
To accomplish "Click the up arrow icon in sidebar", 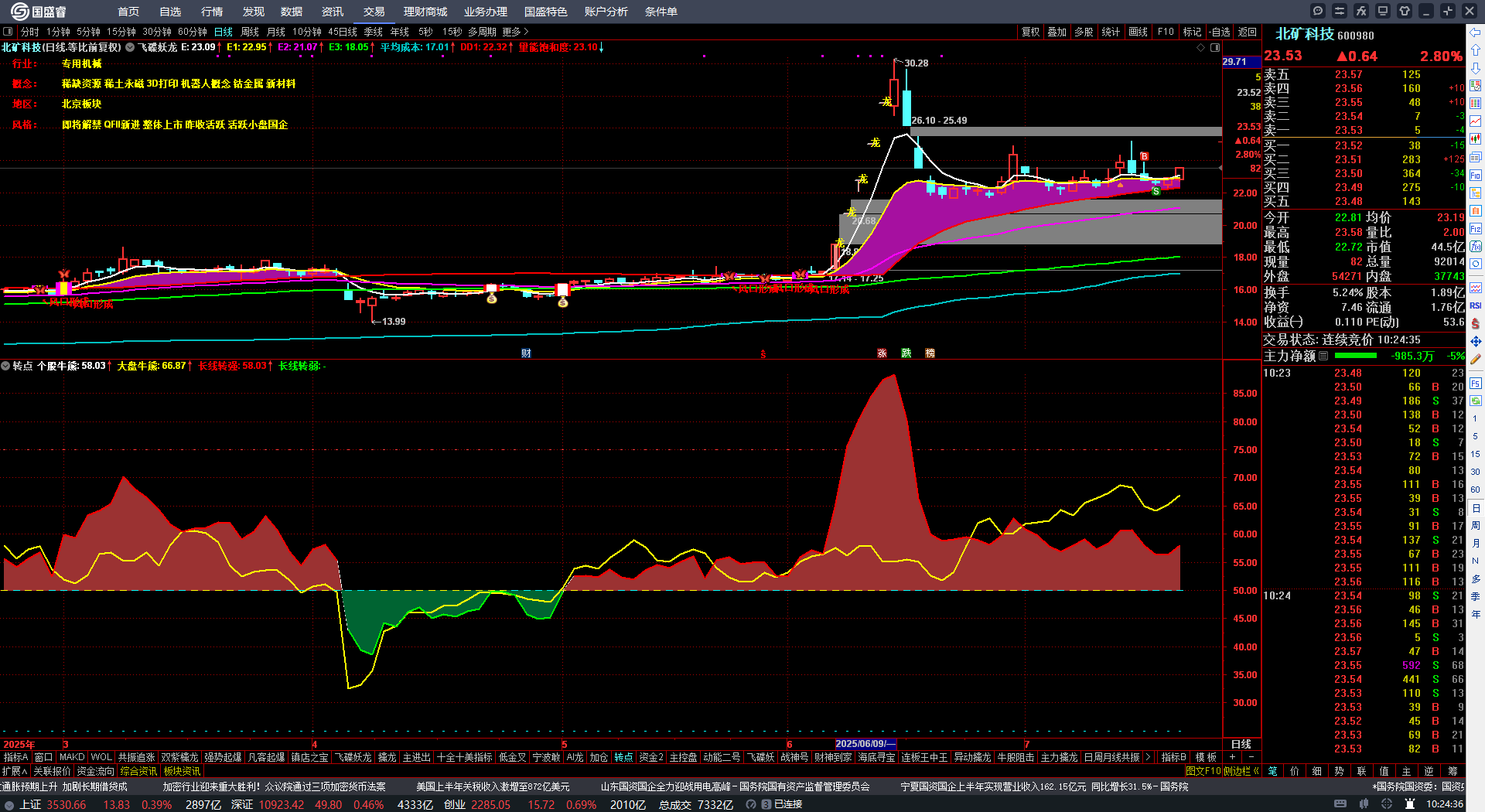I will coord(1476,50).
